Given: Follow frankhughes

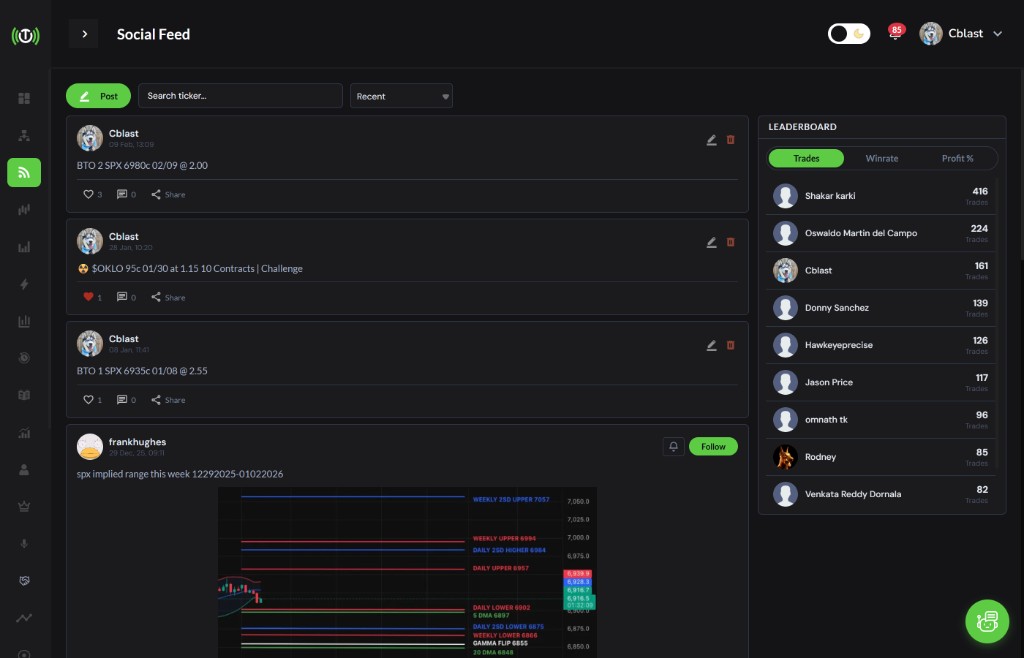Looking at the screenshot, I should click(x=713, y=446).
